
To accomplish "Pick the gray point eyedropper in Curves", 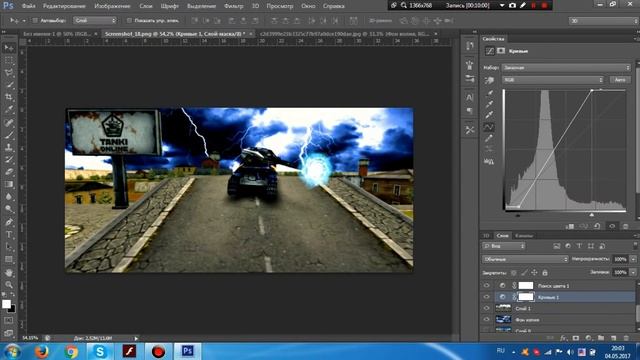I will click(x=489, y=105).
